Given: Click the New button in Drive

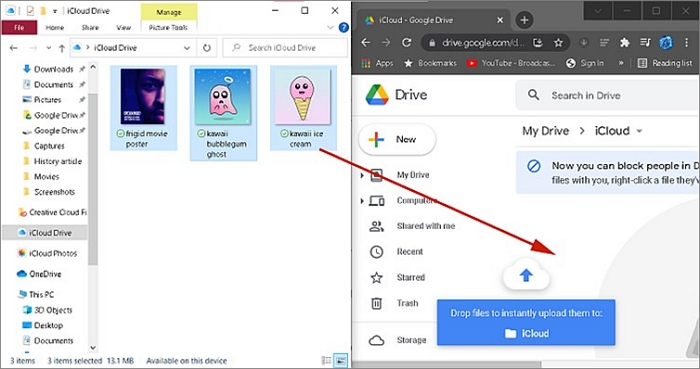Looking at the screenshot, I should pos(397,140).
